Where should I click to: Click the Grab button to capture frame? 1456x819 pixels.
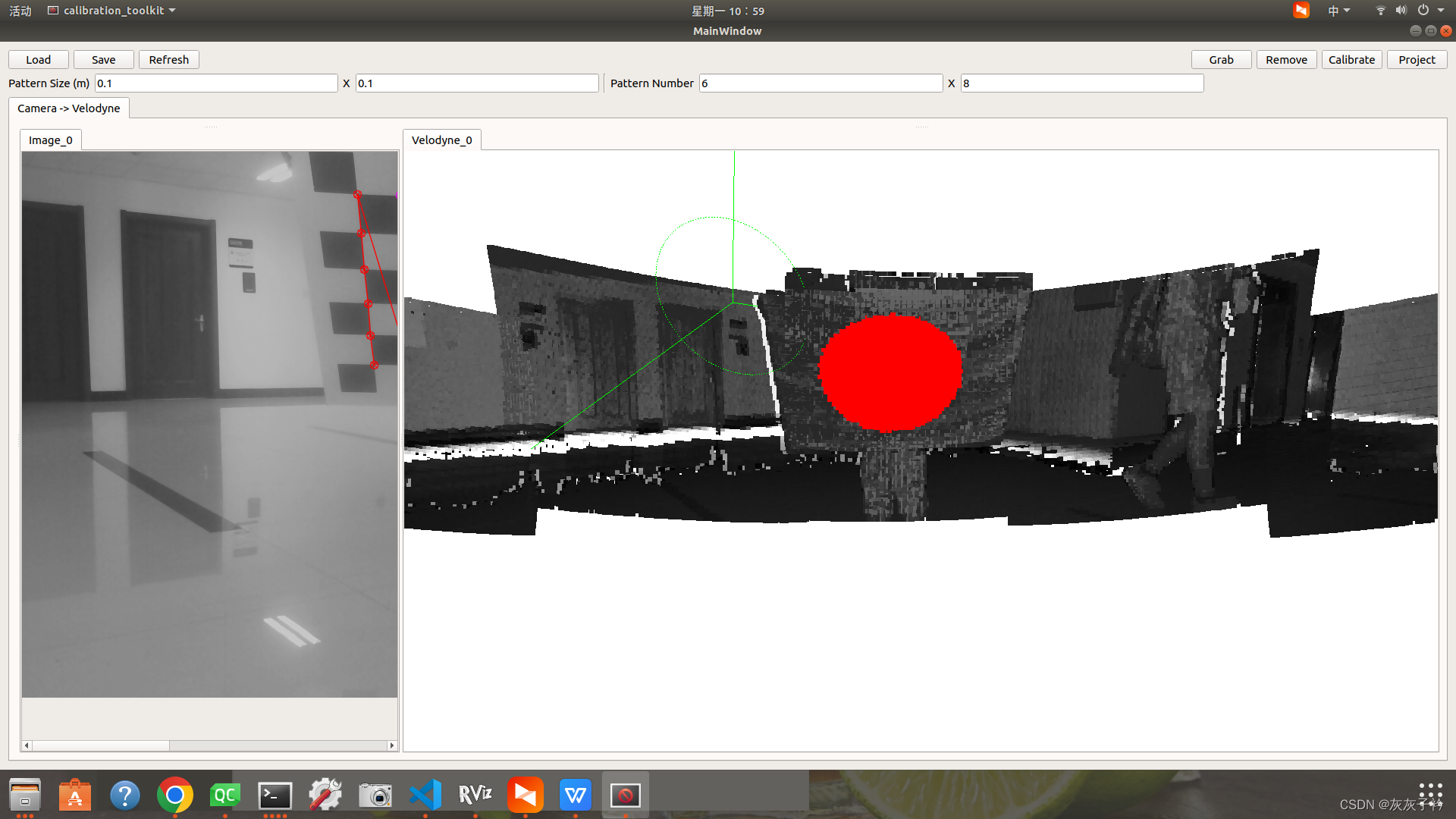1221,59
